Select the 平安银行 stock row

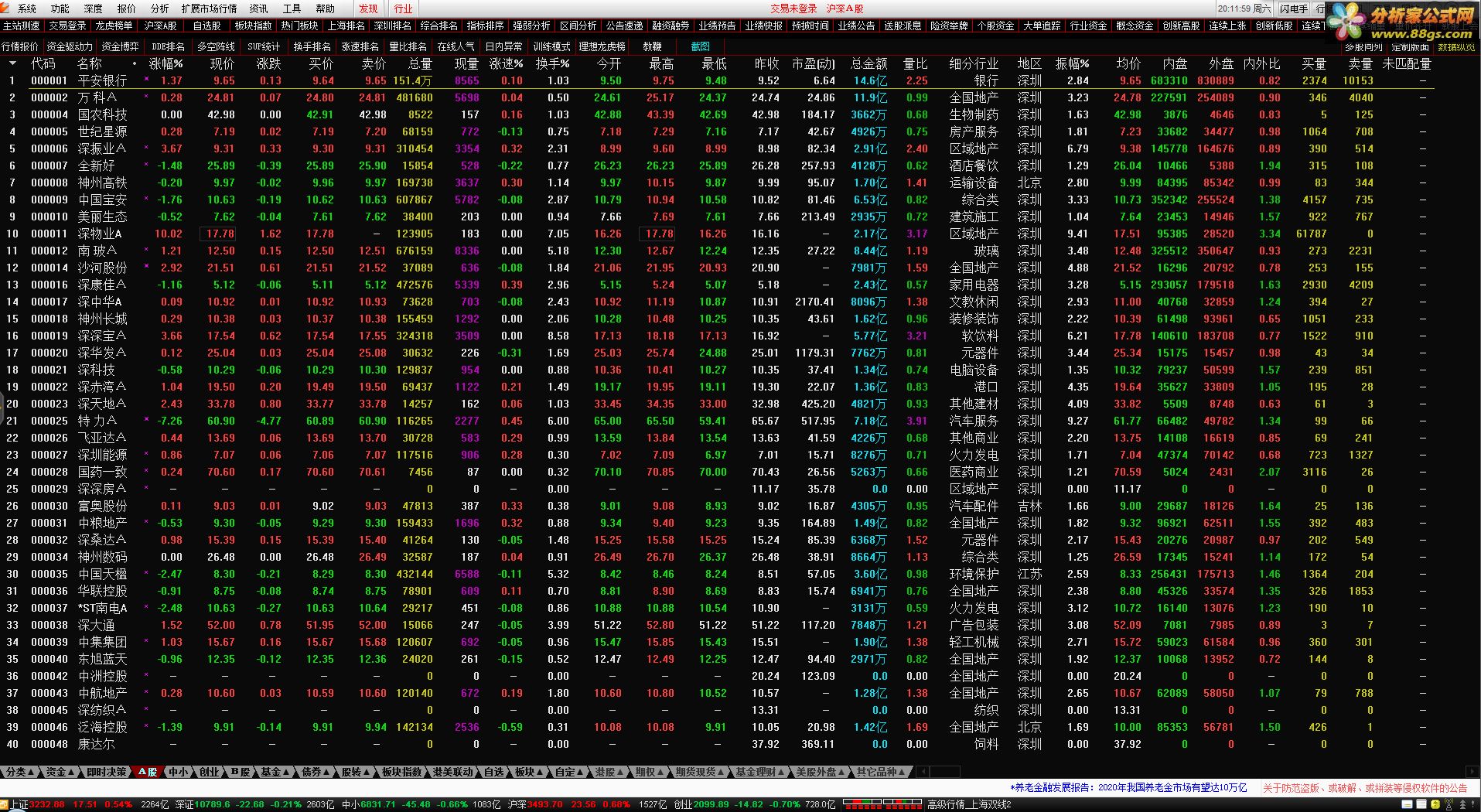717,80
